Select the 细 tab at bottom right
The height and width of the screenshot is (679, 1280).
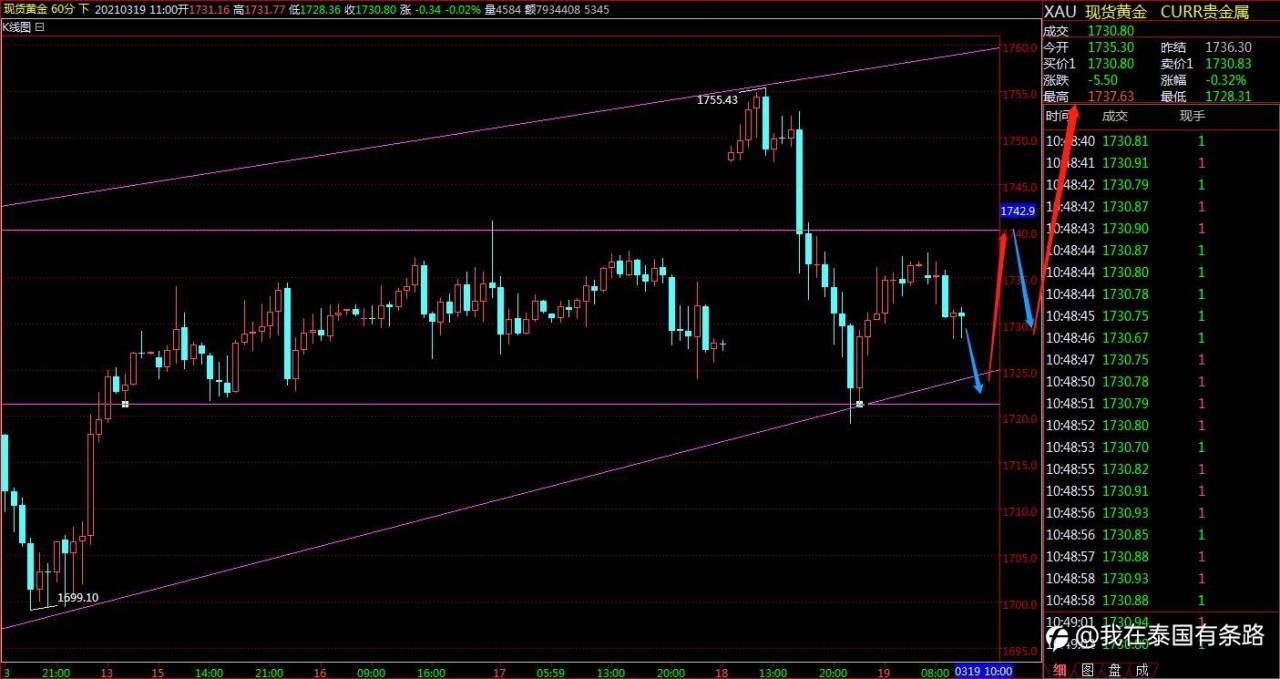1059,669
